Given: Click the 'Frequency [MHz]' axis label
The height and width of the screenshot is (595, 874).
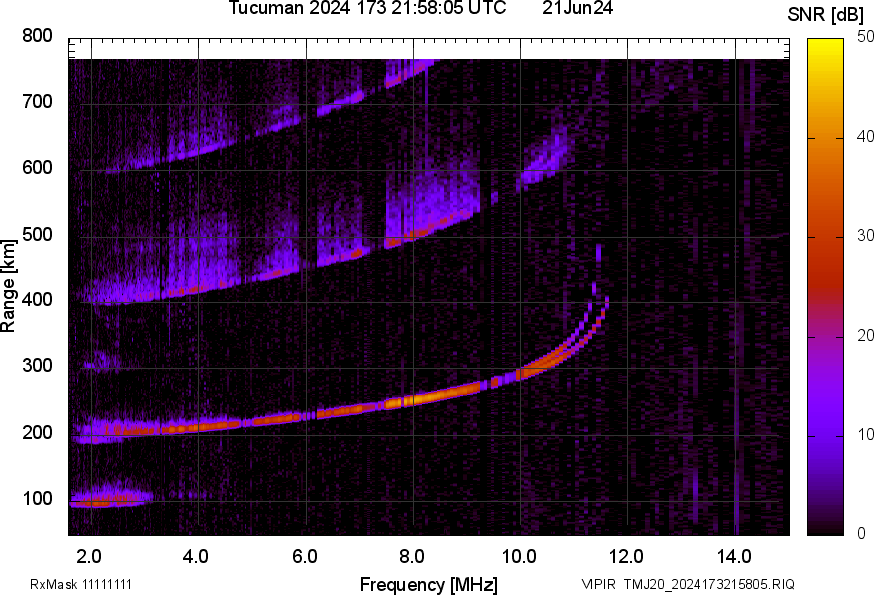Looking at the screenshot, I should [x=429, y=584].
